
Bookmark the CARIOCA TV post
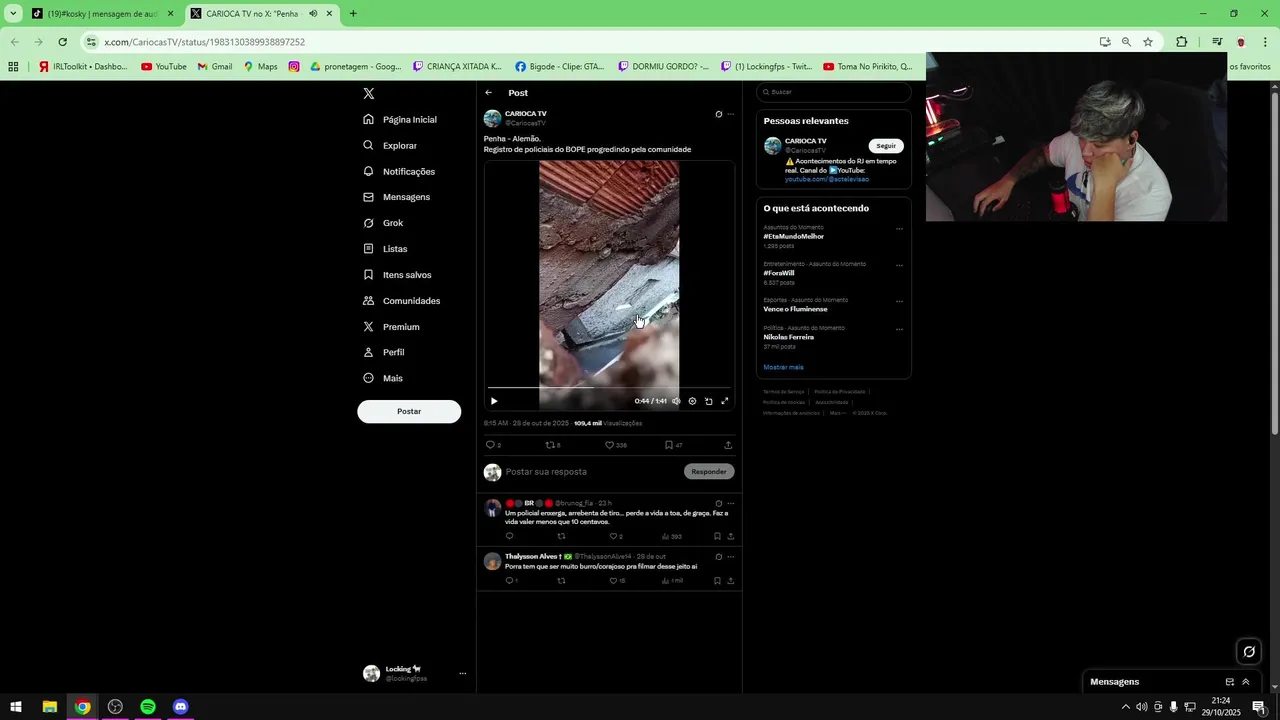tap(669, 445)
